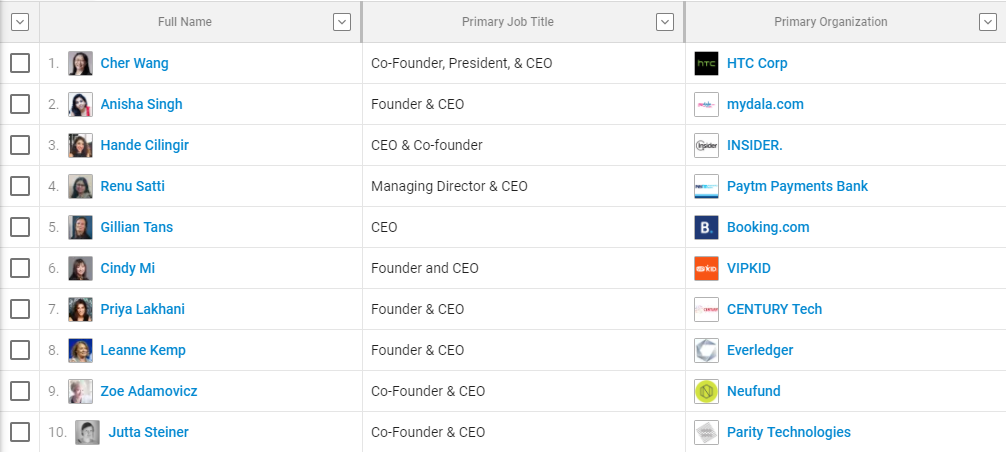Image resolution: width=1006 pixels, height=452 pixels.
Task: Tick the checkbox for Jutta Steiner row
Action: pos(20,432)
